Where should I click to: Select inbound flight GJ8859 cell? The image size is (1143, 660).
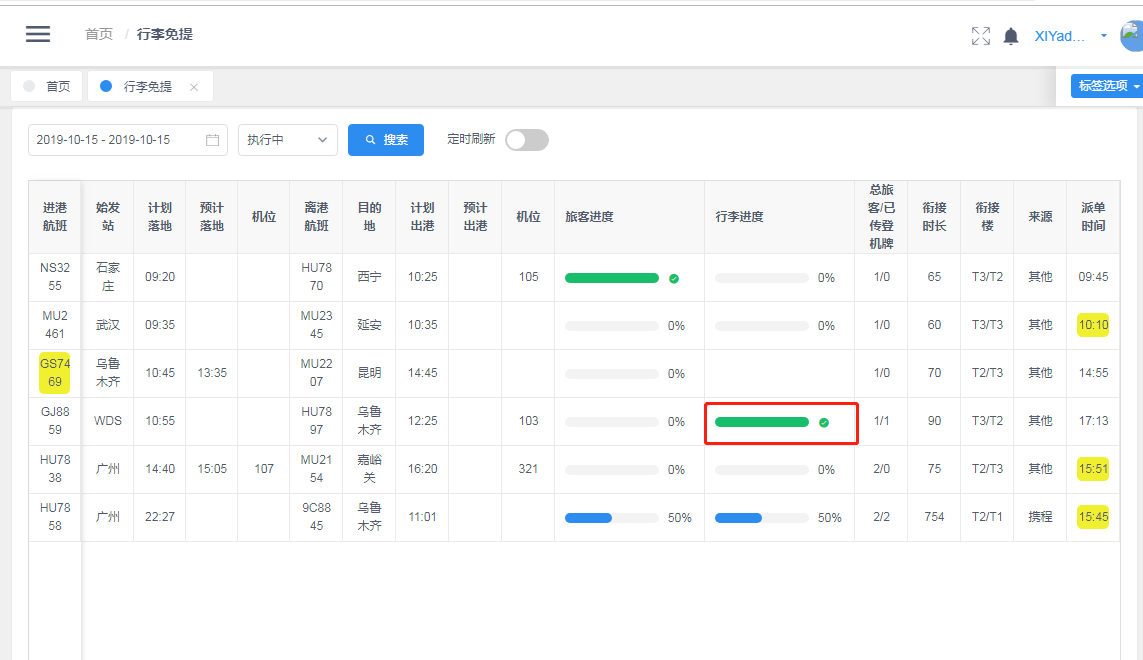tap(55, 421)
